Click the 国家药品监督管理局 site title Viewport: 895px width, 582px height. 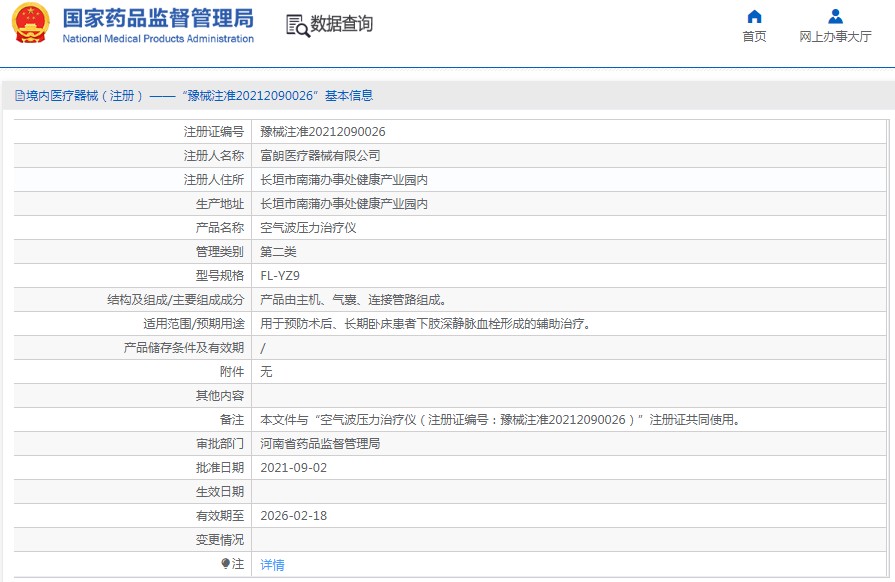(x=158, y=18)
